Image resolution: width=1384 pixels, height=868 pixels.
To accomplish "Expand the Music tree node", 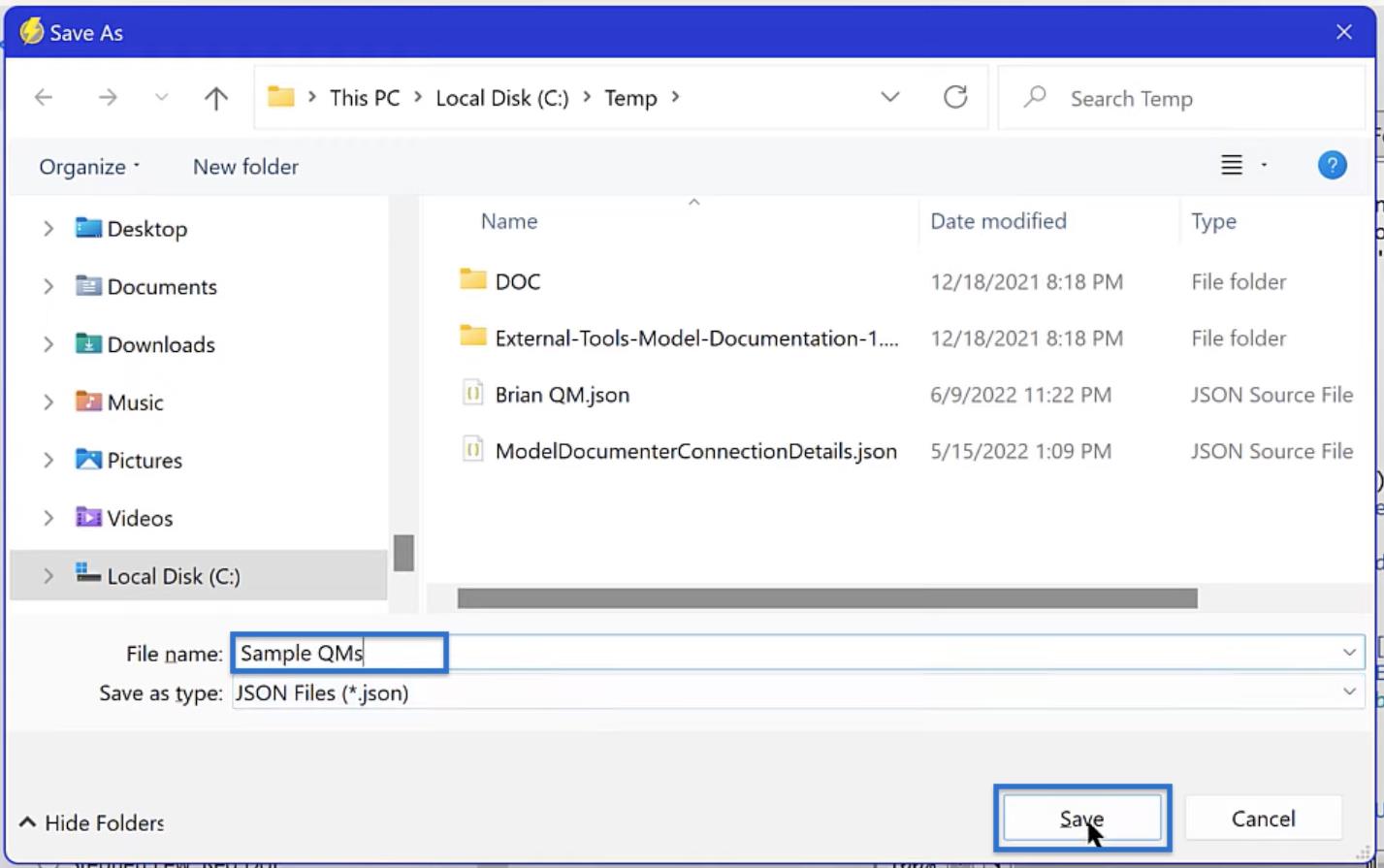I will 48,402.
